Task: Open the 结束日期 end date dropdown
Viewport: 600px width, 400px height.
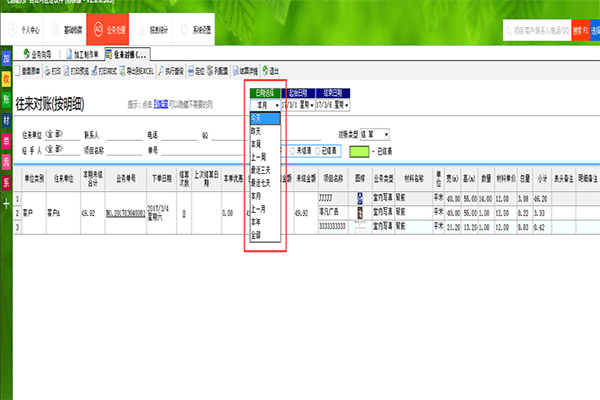Action: click(x=349, y=103)
